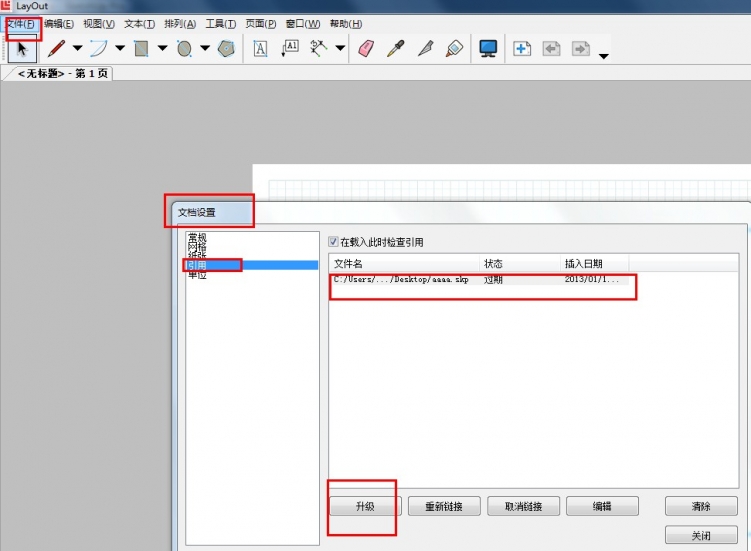Start presentation with monitor icon
This screenshot has height=551, width=751.
click(x=488, y=48)
